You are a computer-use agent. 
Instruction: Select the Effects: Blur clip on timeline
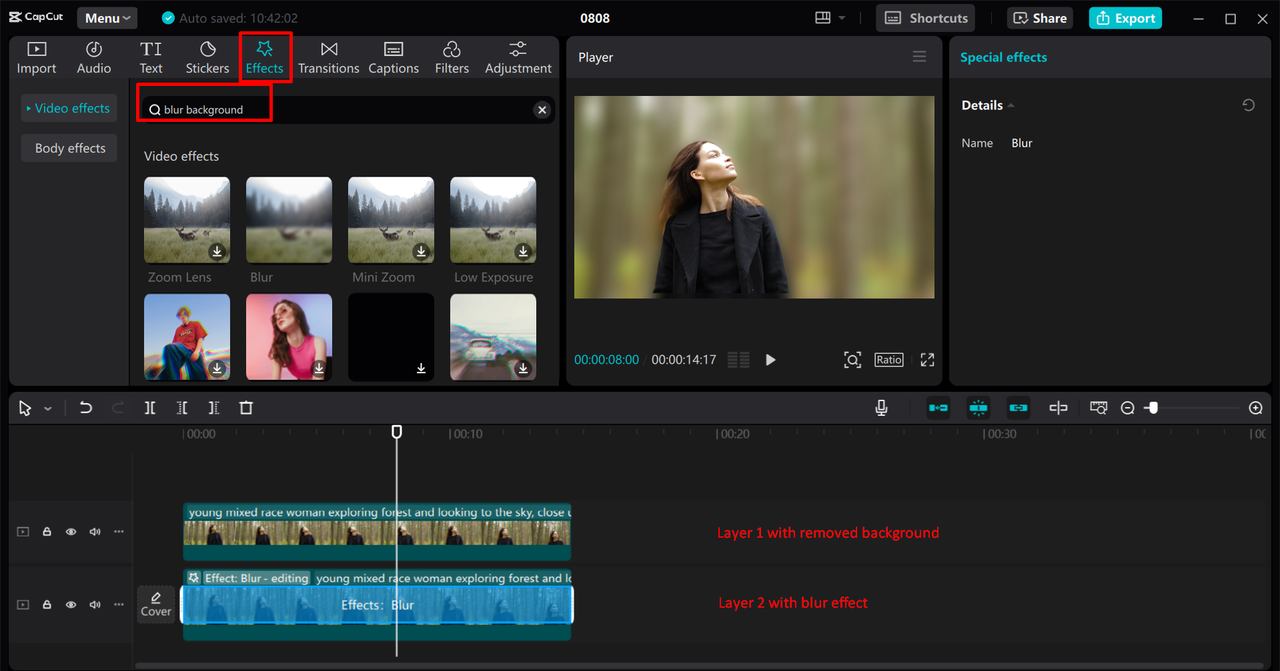tap(377, 605)
